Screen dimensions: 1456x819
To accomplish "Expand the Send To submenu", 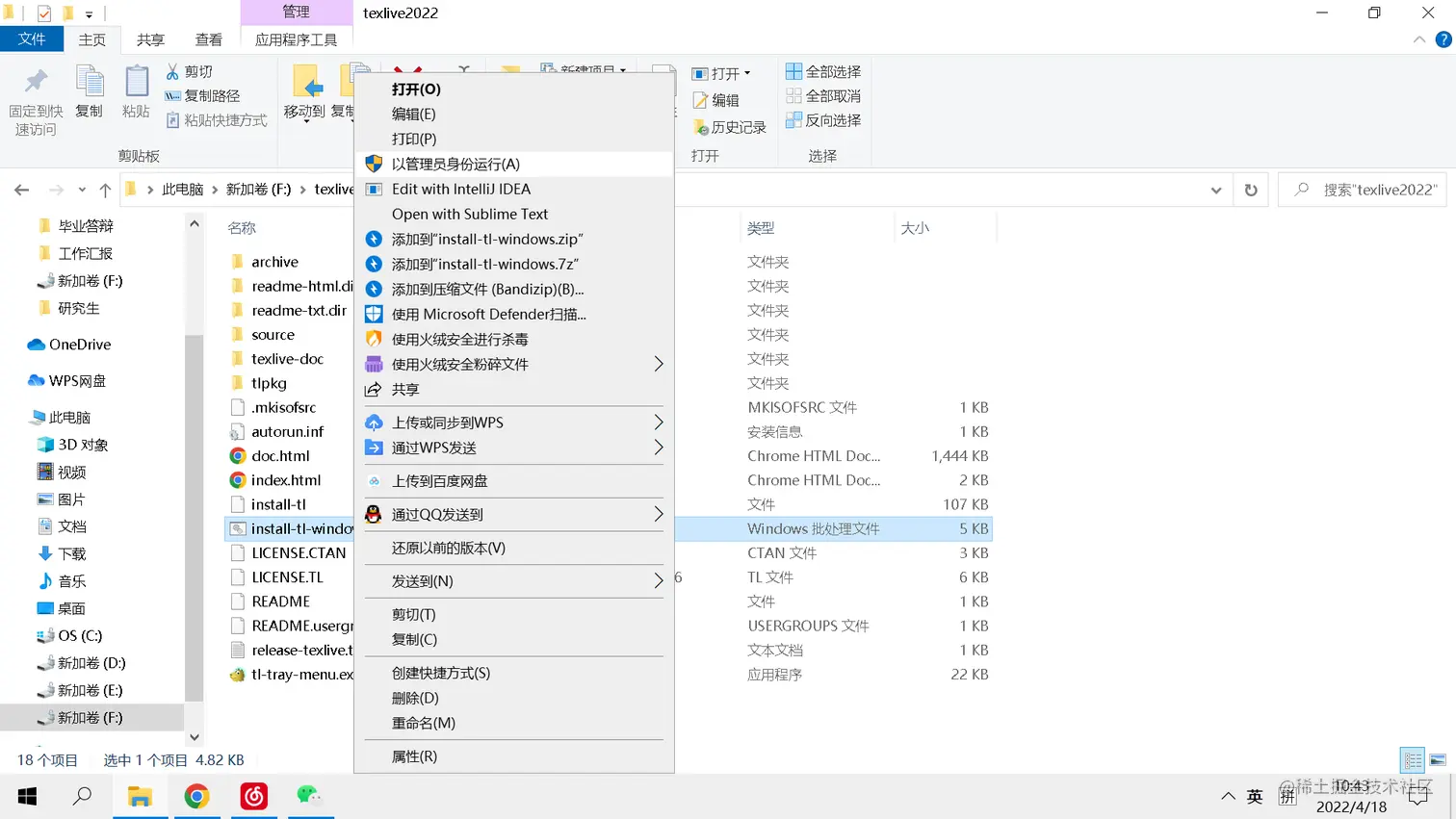I will coord(514,581).
